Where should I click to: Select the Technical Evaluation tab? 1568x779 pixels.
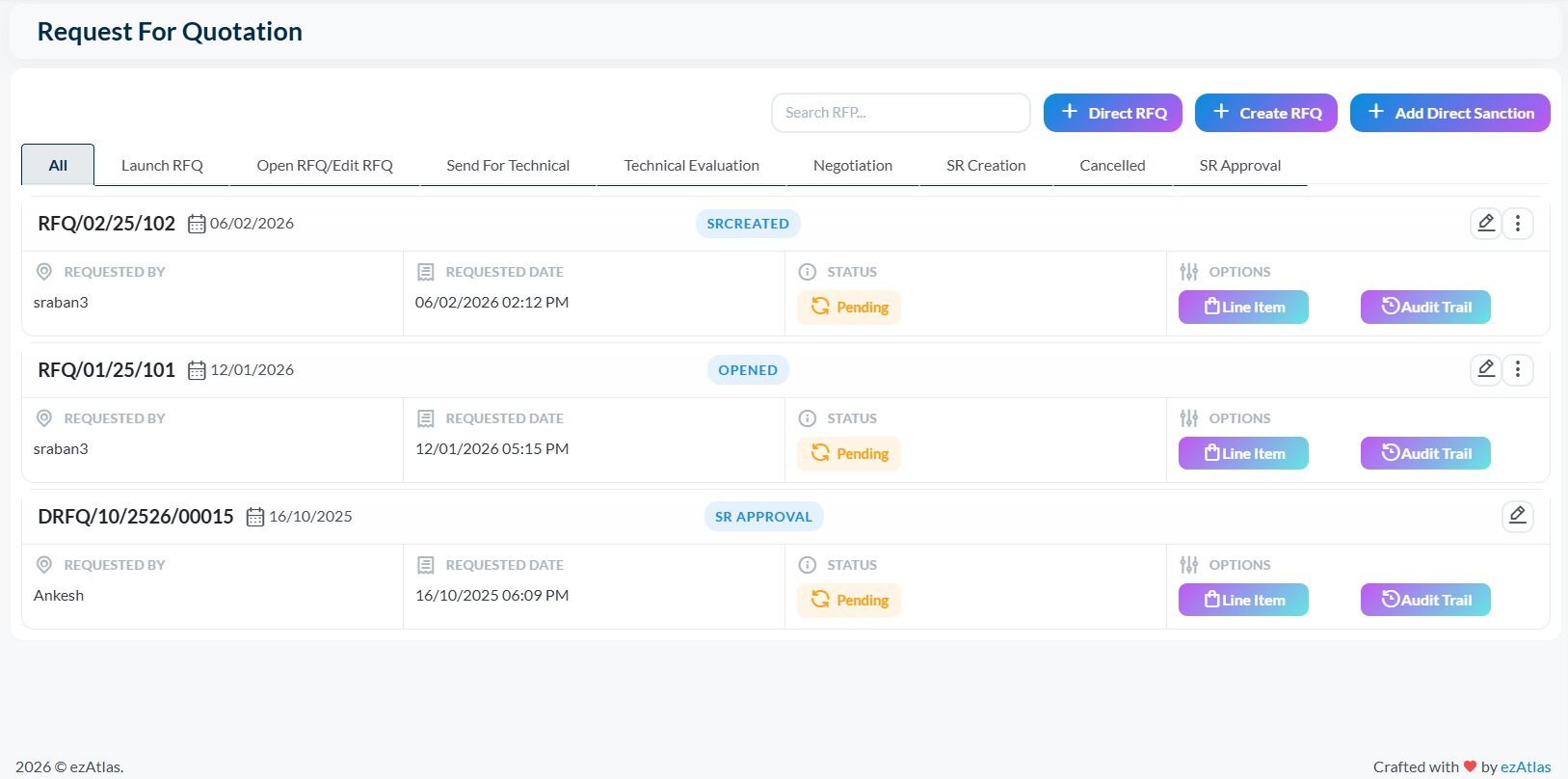[x=691, y=166]
